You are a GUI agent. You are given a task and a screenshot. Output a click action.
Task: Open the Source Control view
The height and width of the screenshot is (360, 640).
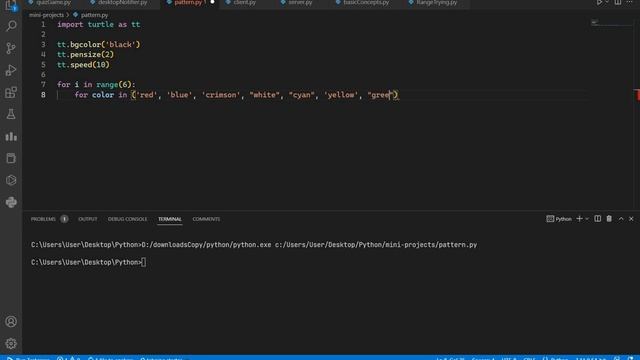pos(11,48)
